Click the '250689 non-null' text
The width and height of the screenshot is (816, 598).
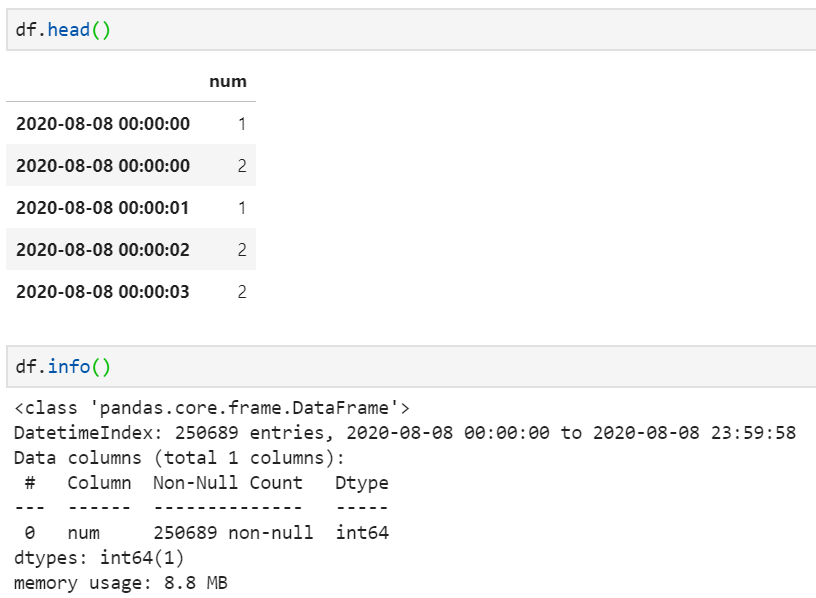click(233, 532)
